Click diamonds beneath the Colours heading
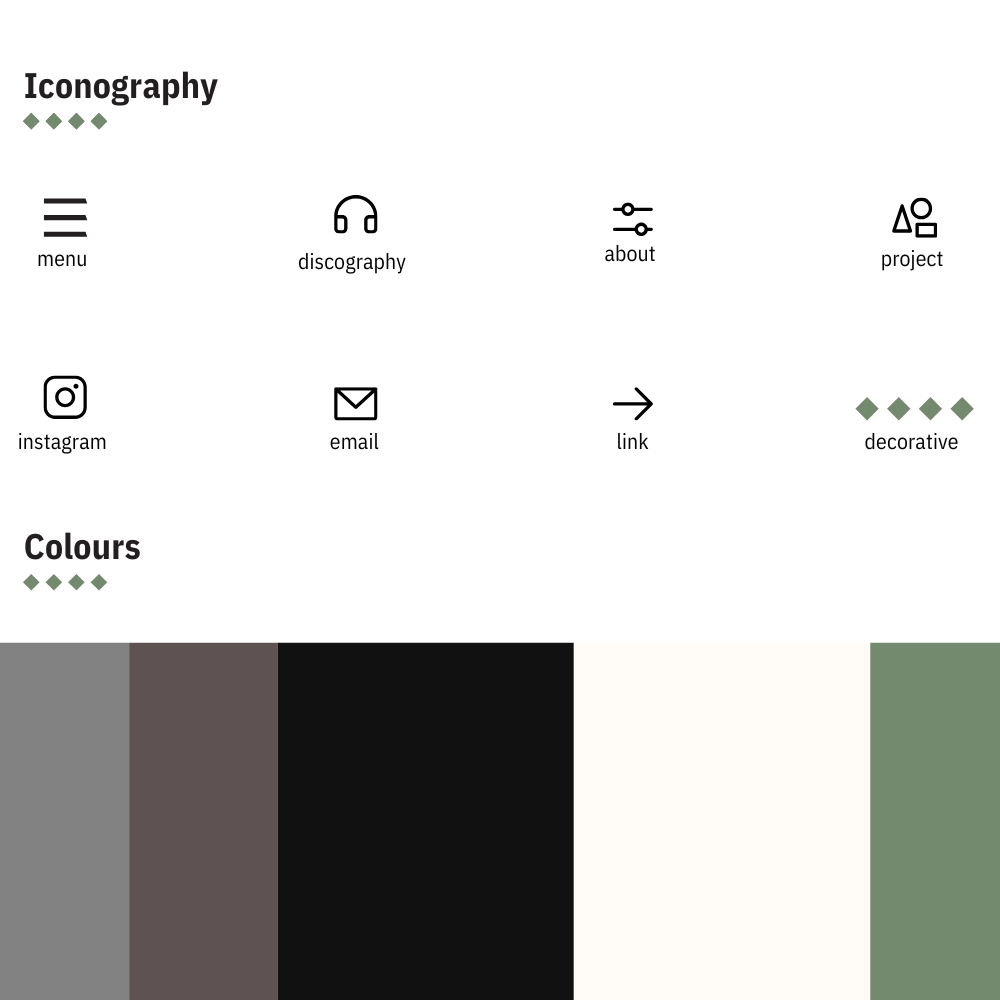 [65, 582]
